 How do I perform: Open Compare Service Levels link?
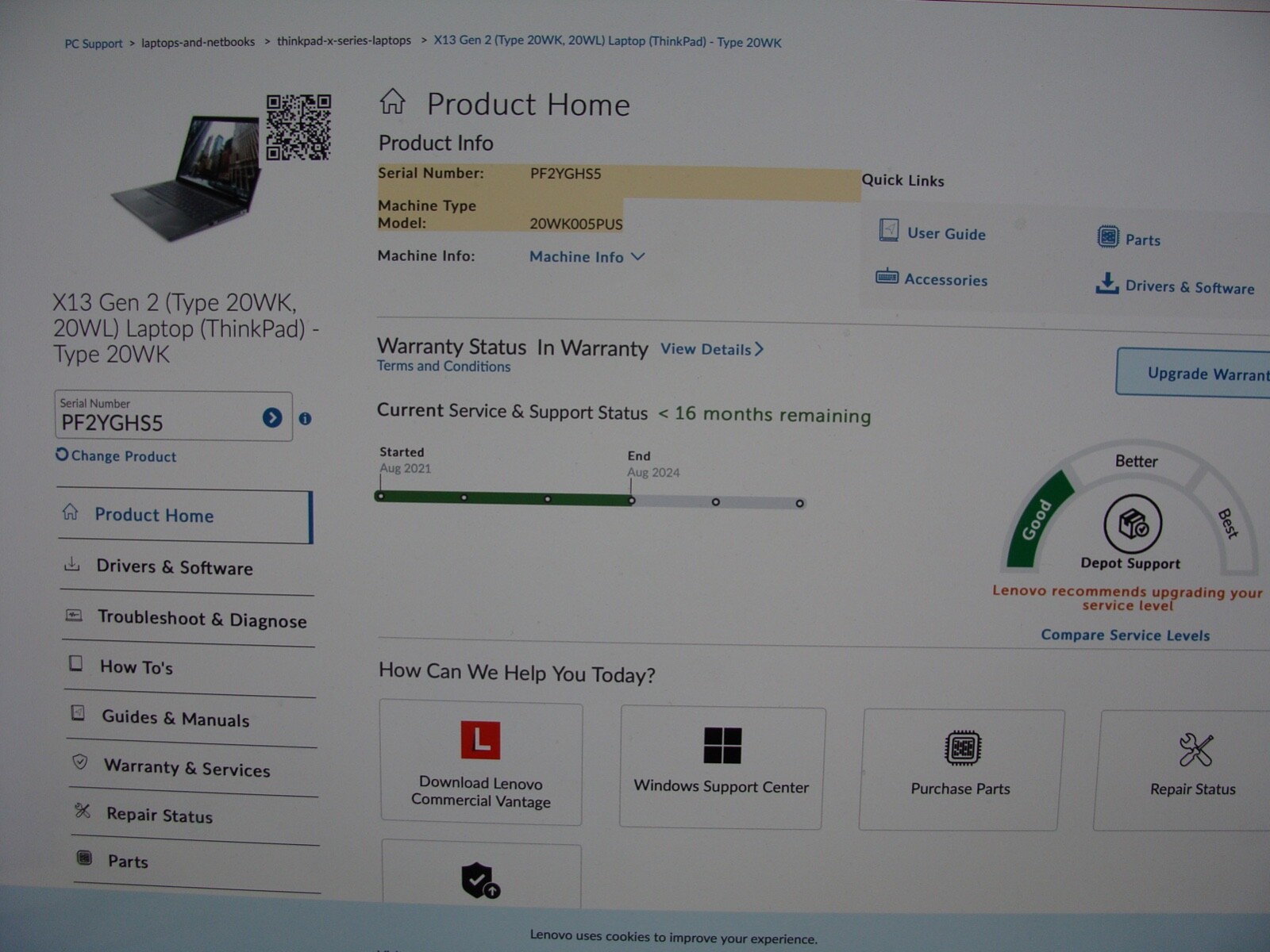1126,635
